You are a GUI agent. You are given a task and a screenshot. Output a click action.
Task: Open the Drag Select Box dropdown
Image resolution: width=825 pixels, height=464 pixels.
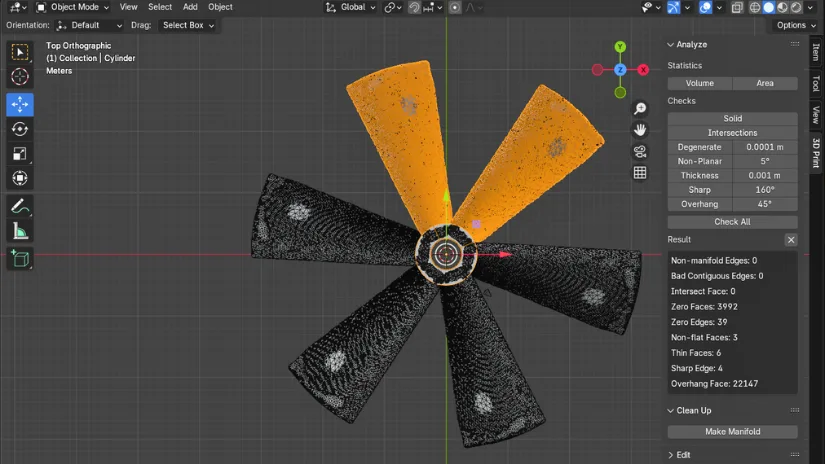[188, 25]
